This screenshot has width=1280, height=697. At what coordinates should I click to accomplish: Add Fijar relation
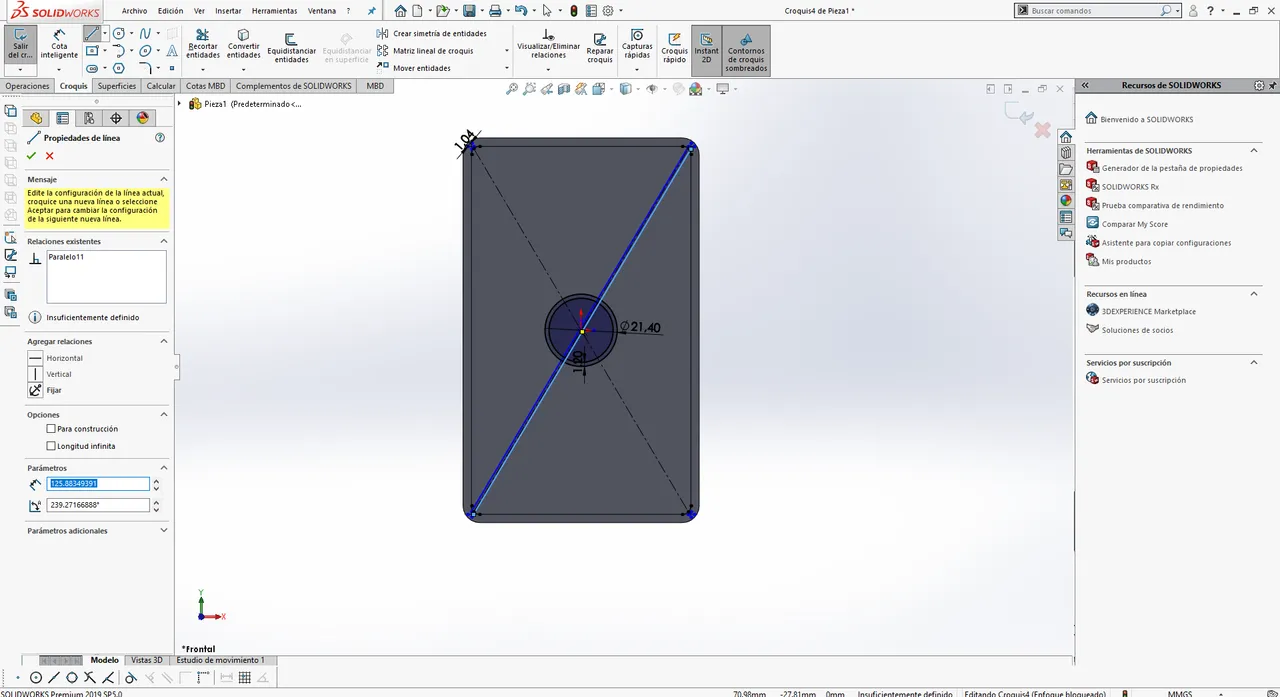pyautogui.click(x=46, y=390)
